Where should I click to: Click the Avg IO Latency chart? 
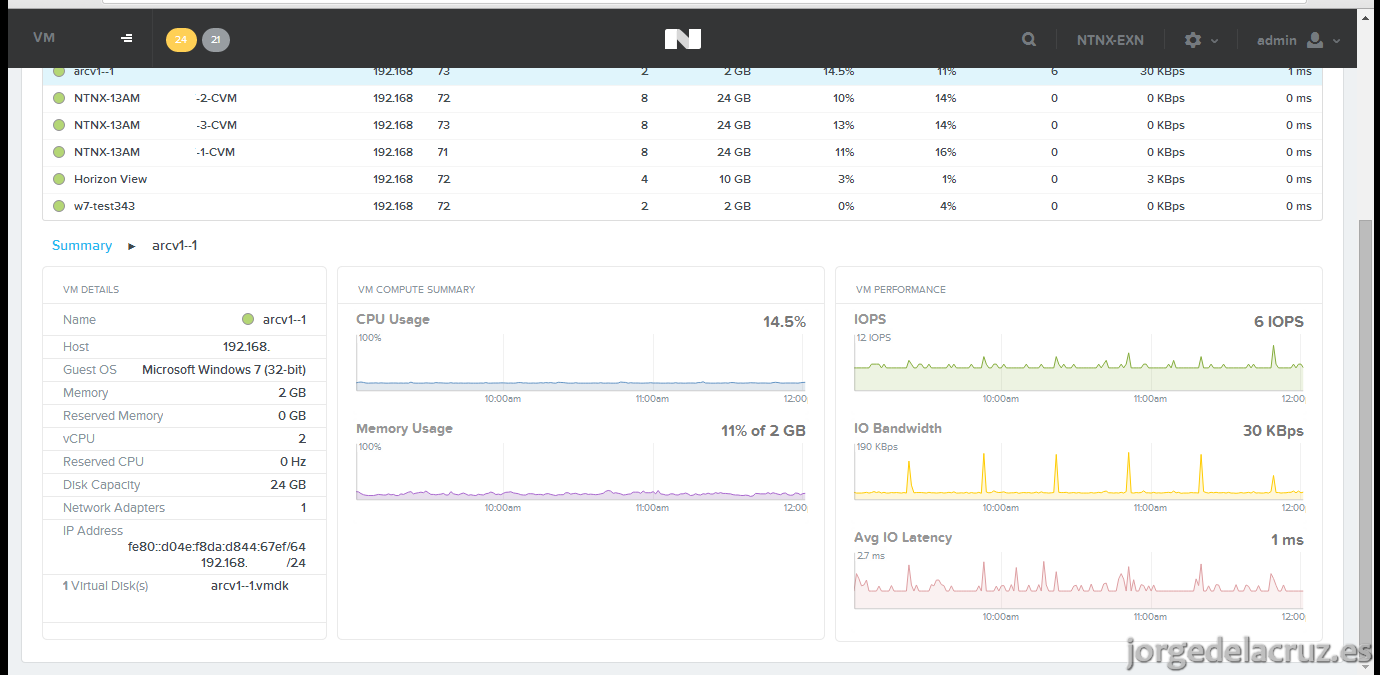(1079, 580)
